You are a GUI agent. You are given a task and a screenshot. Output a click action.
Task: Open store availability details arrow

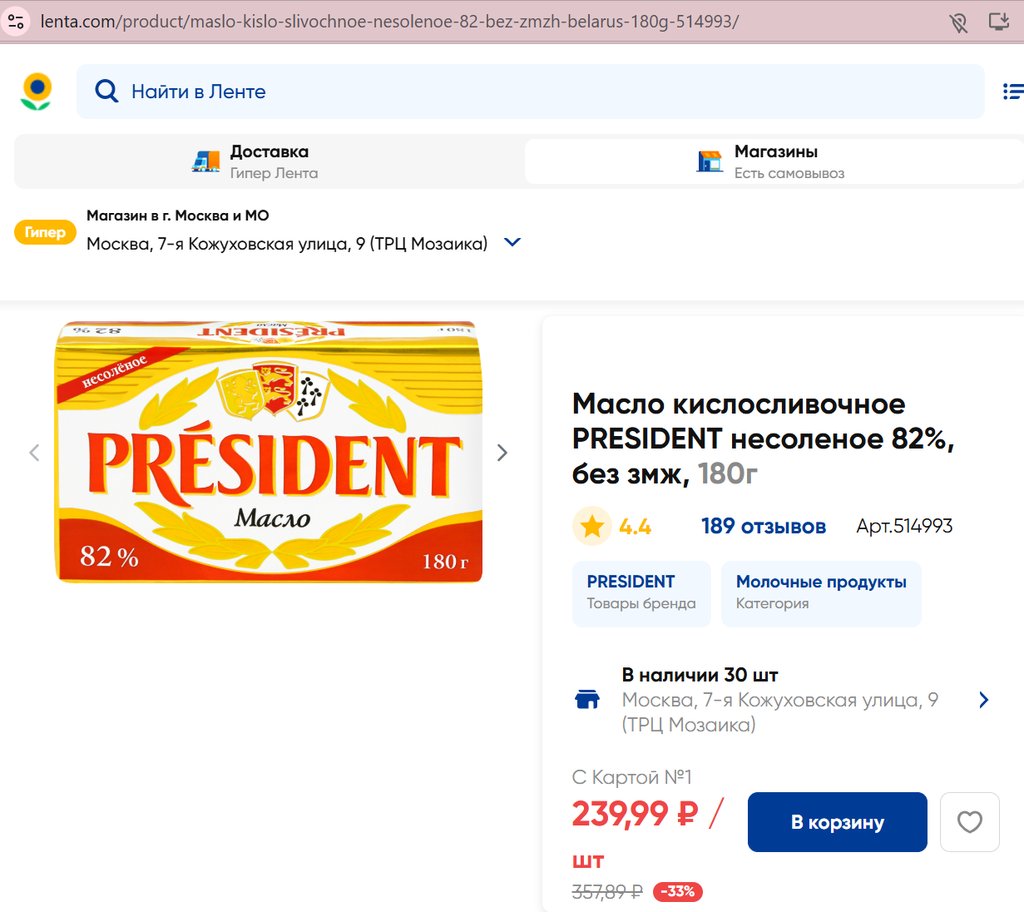(983, 699)
